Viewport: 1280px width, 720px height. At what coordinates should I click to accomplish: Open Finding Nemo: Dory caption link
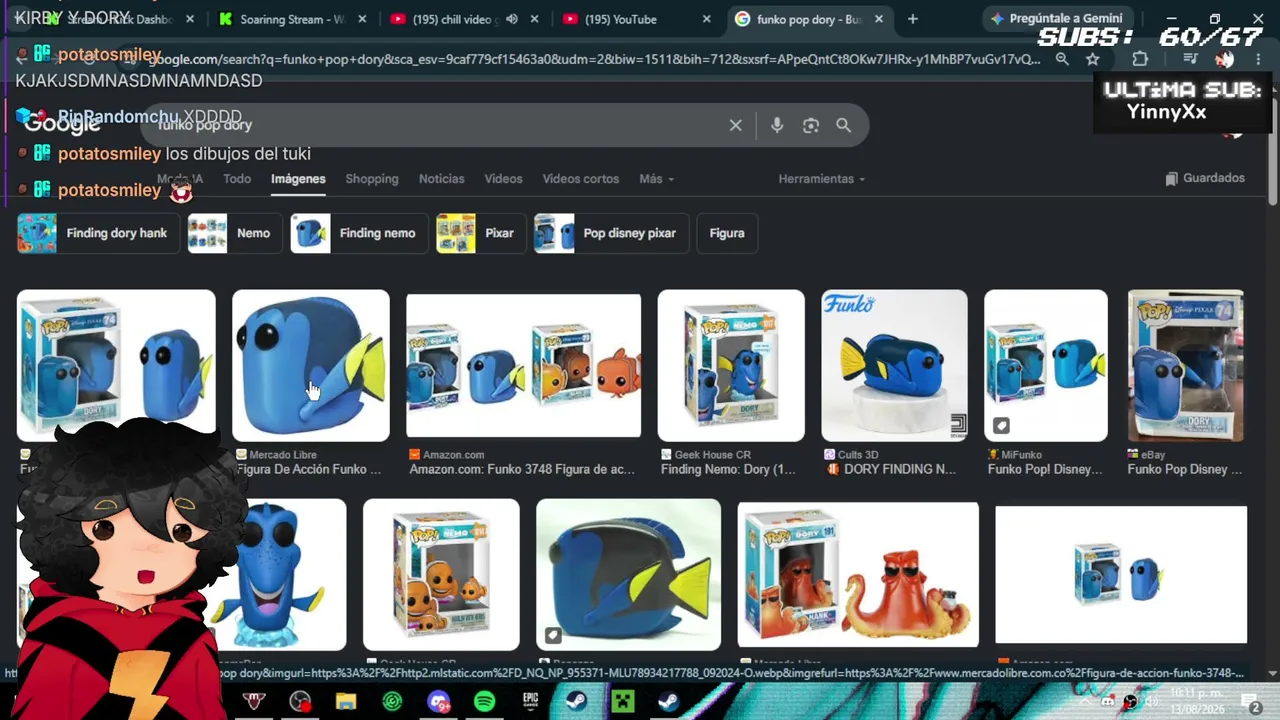(x=728, y=469)
